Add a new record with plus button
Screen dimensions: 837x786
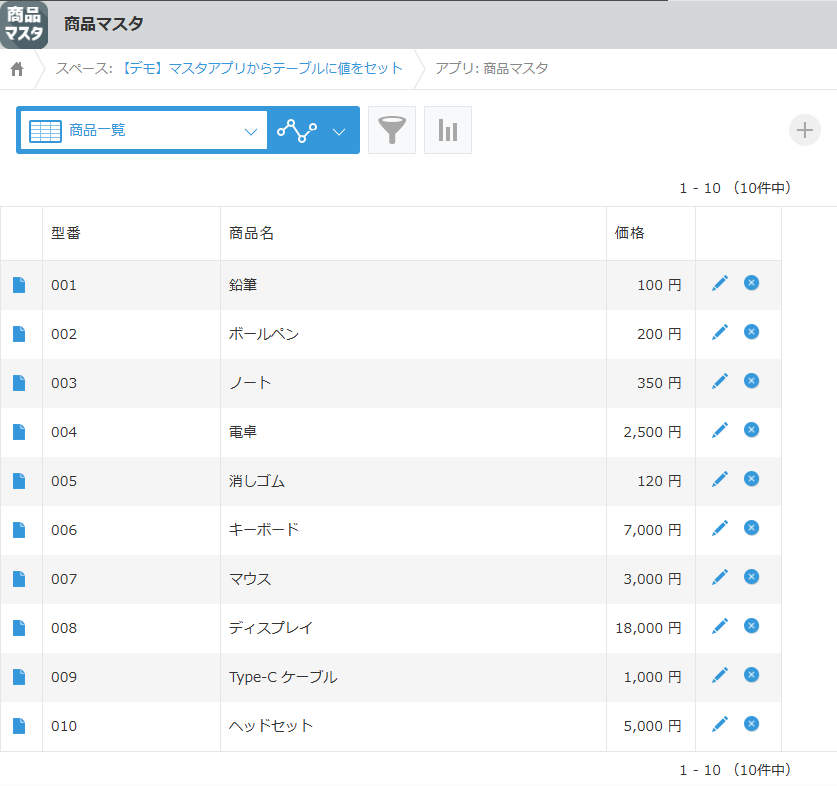tap(804, 130)
